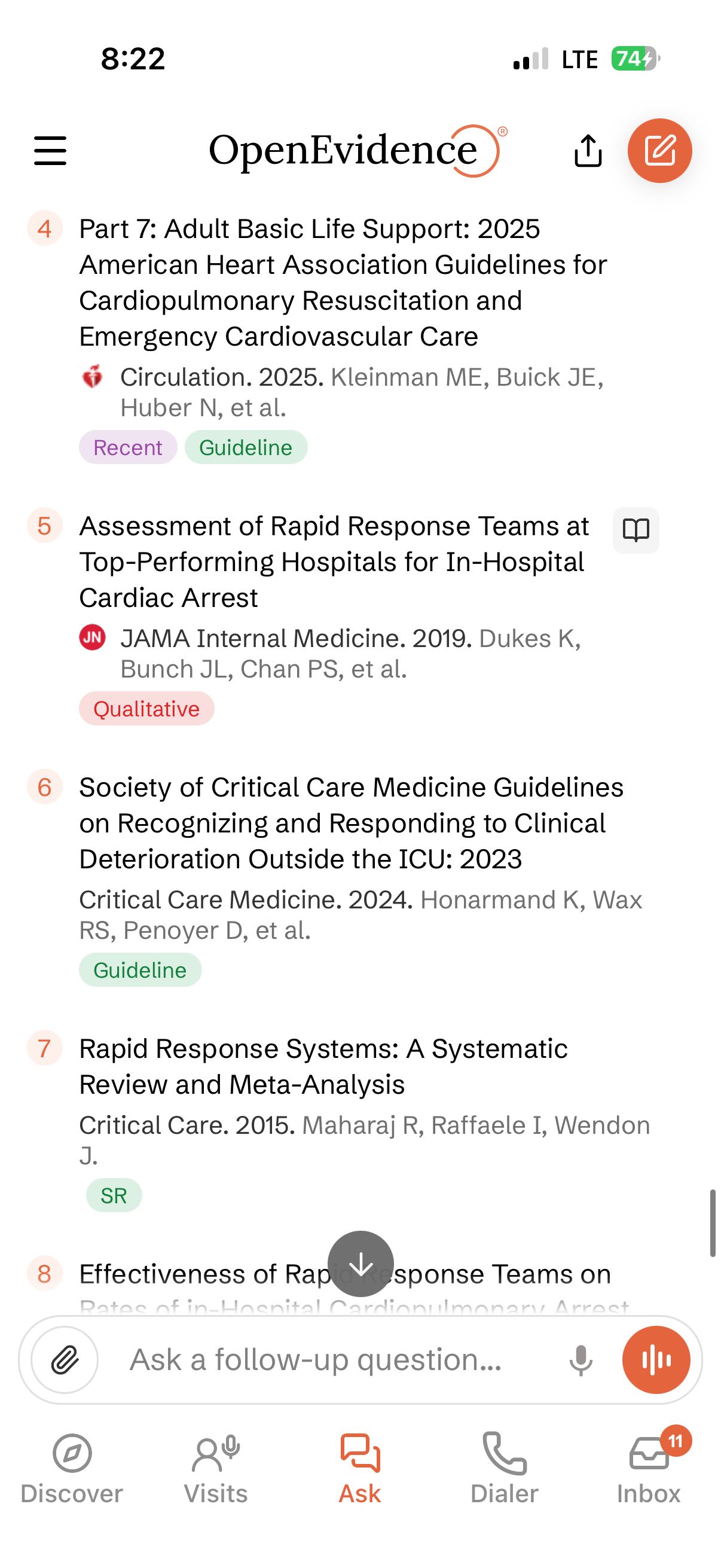The image size is (721, 1568).
Task: Jump to bottom with down arrow button
Action: pos(361,1264)
